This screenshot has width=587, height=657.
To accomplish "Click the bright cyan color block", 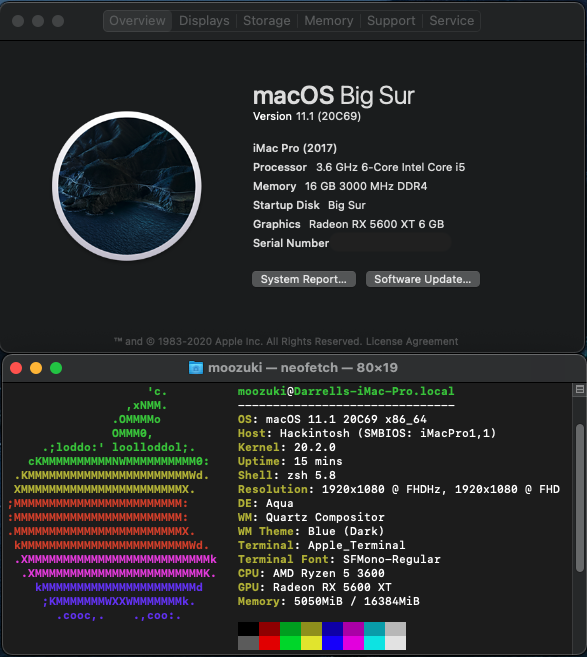I will pyautogui.click(x=374, y=643).
